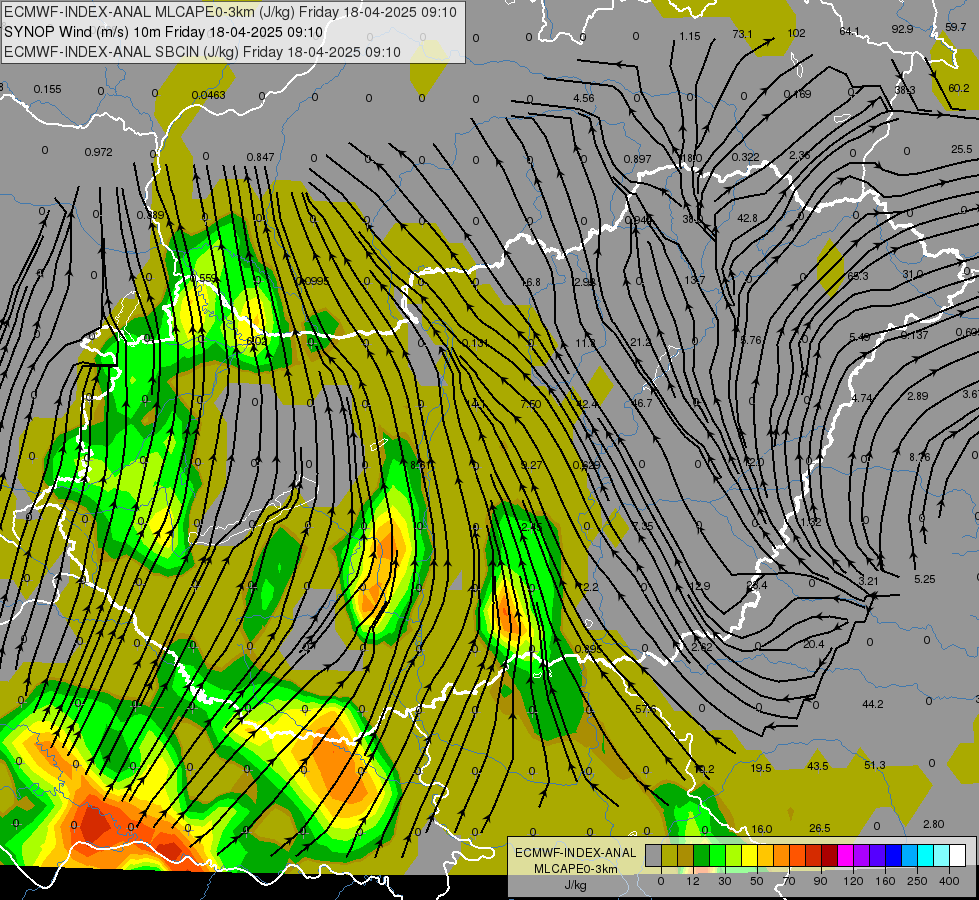
Task: Pick the dark green legend swatch
Action: 702,855
